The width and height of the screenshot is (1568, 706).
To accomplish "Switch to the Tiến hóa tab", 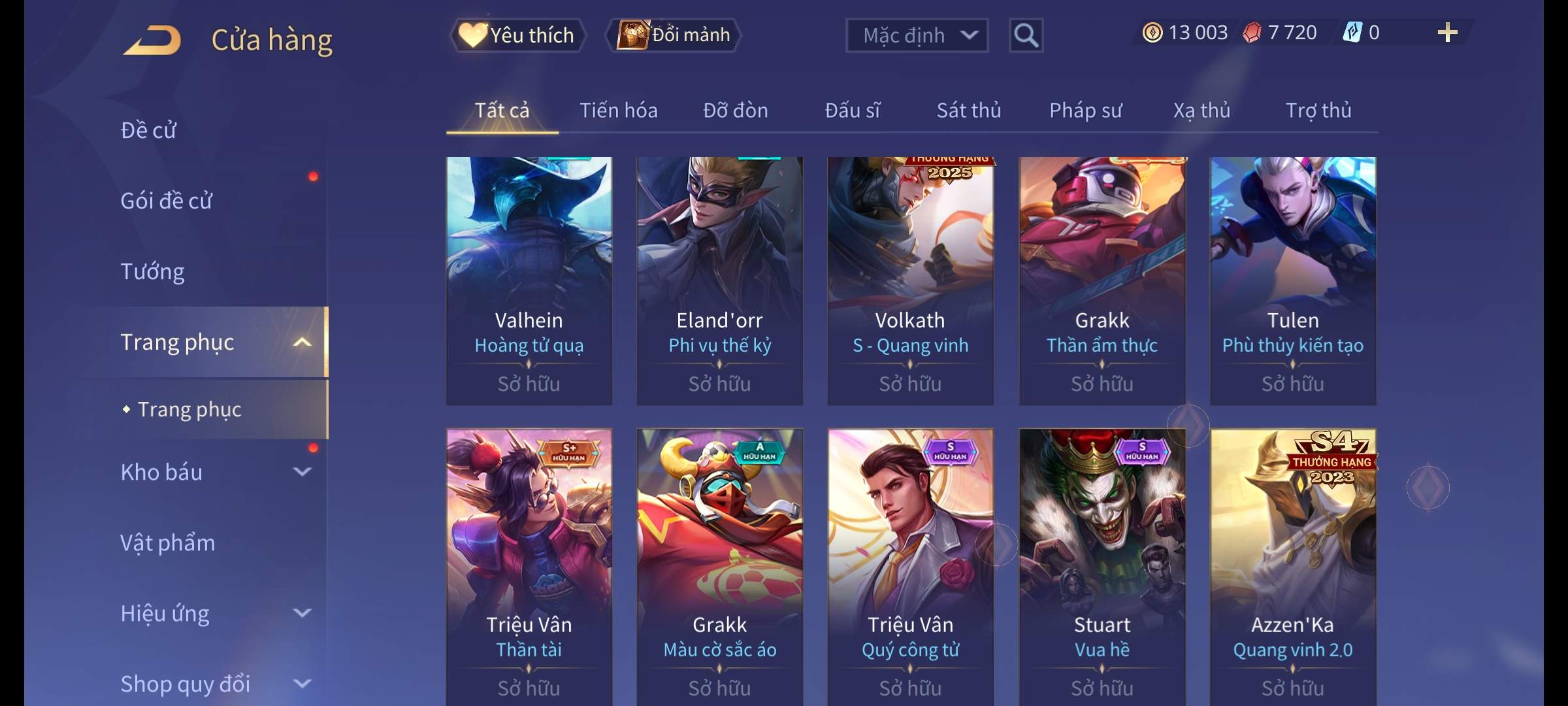I will [x=618, y=110].
